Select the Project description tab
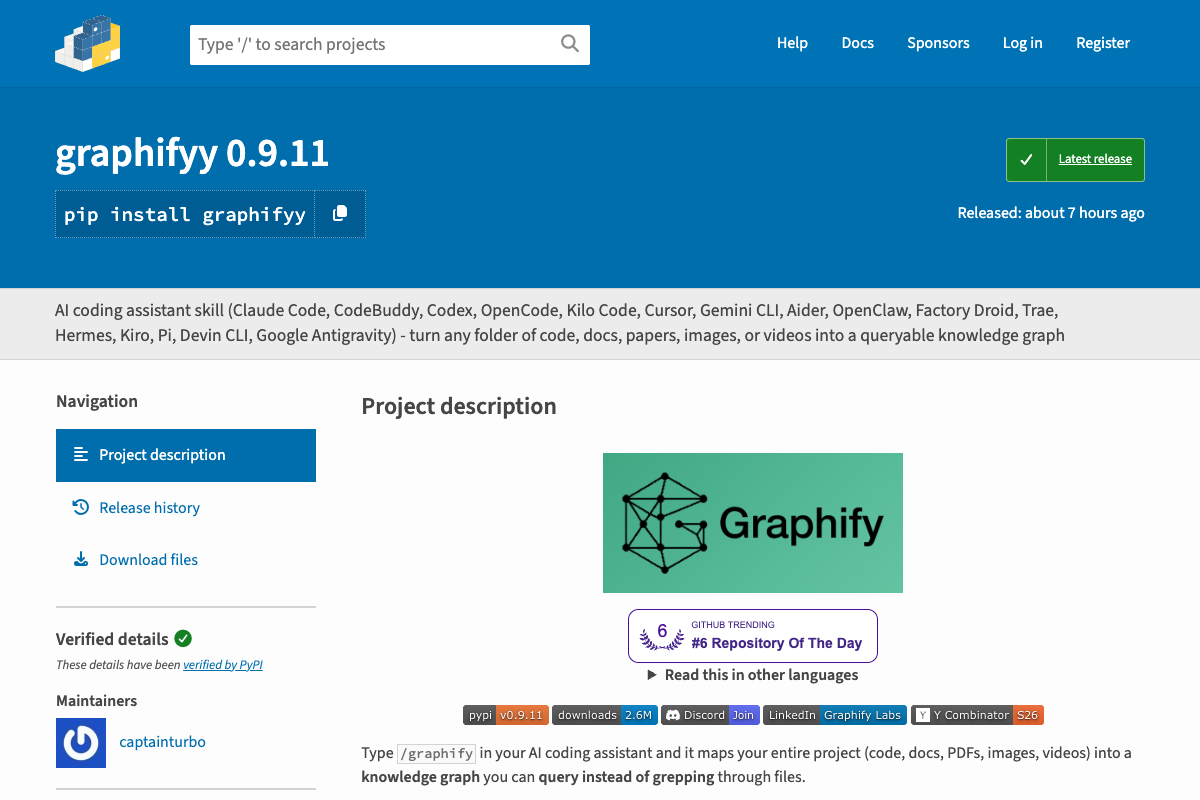The height and width of the screenshot is (800, 1200). point(186,455)
